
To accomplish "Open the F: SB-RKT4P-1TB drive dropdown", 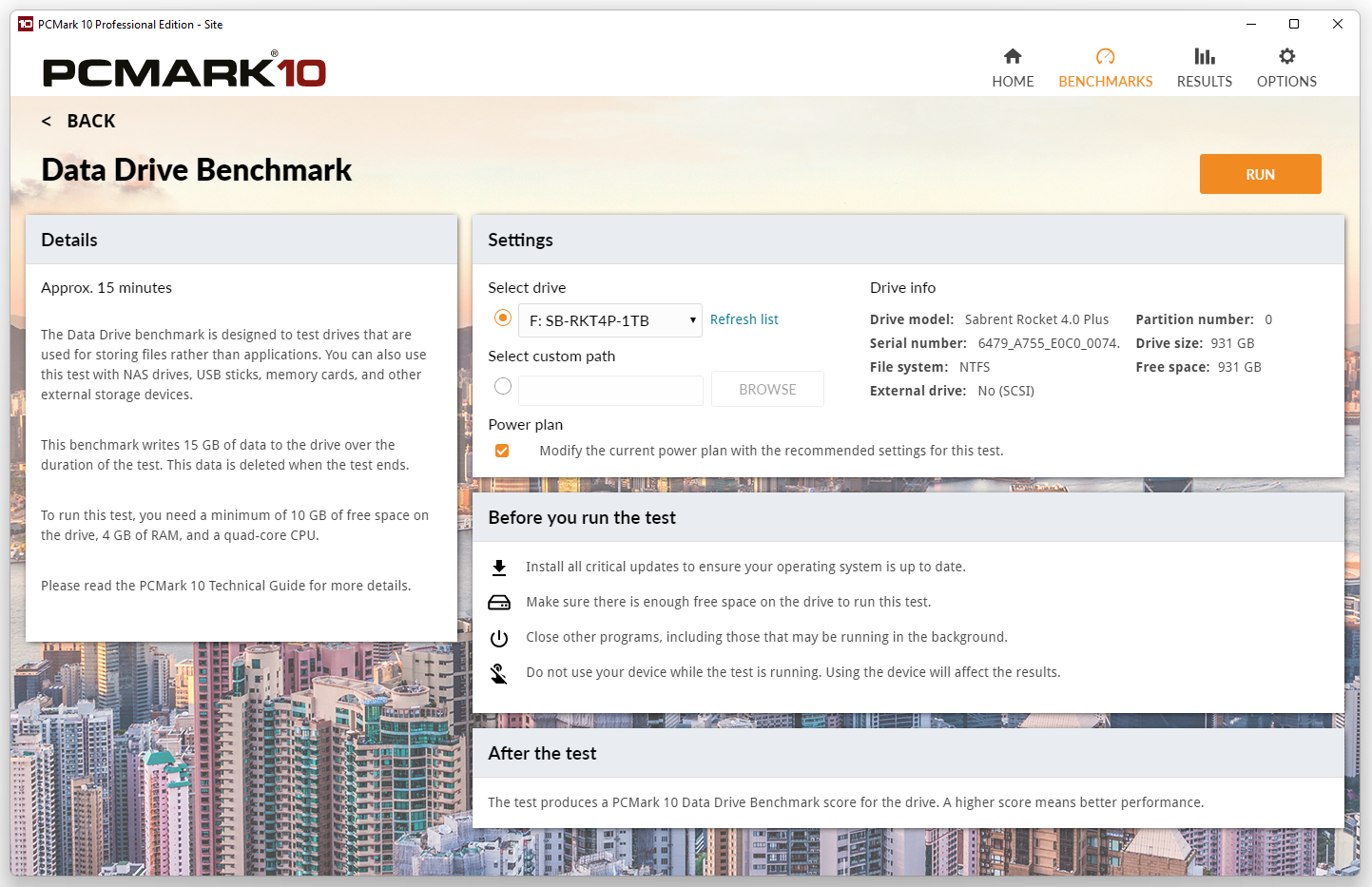I will tap(610, 320).
